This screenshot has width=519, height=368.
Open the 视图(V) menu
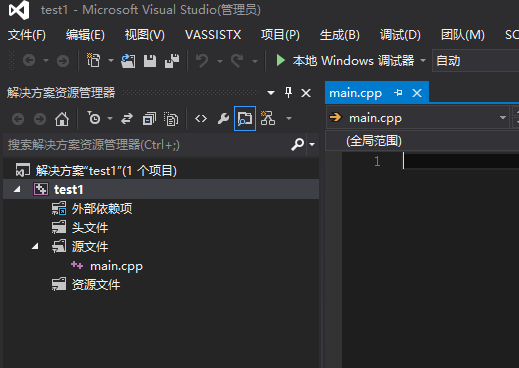click(x=145, y=35)
